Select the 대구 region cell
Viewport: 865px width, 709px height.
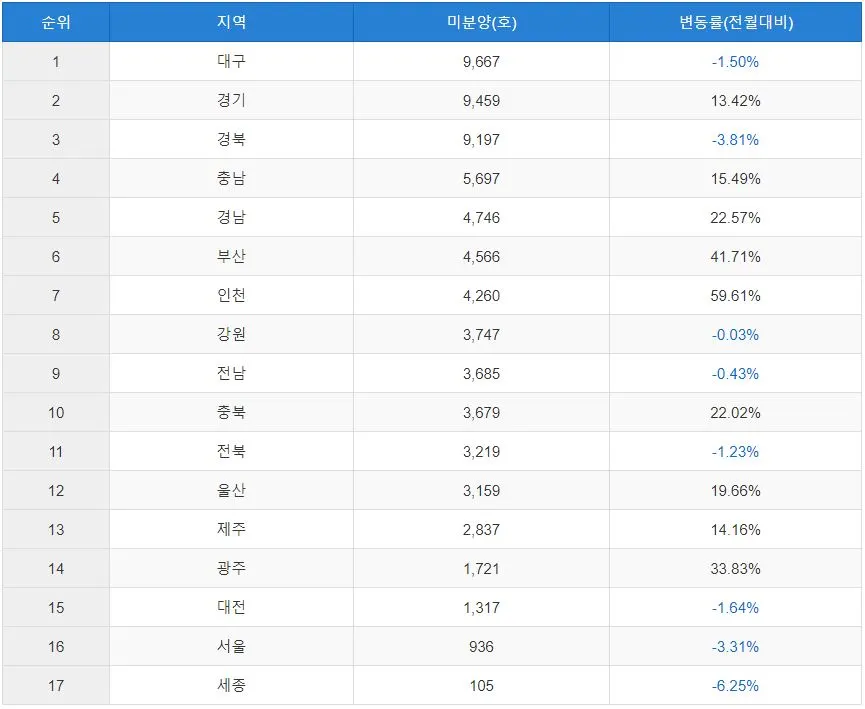click(231, 61)
